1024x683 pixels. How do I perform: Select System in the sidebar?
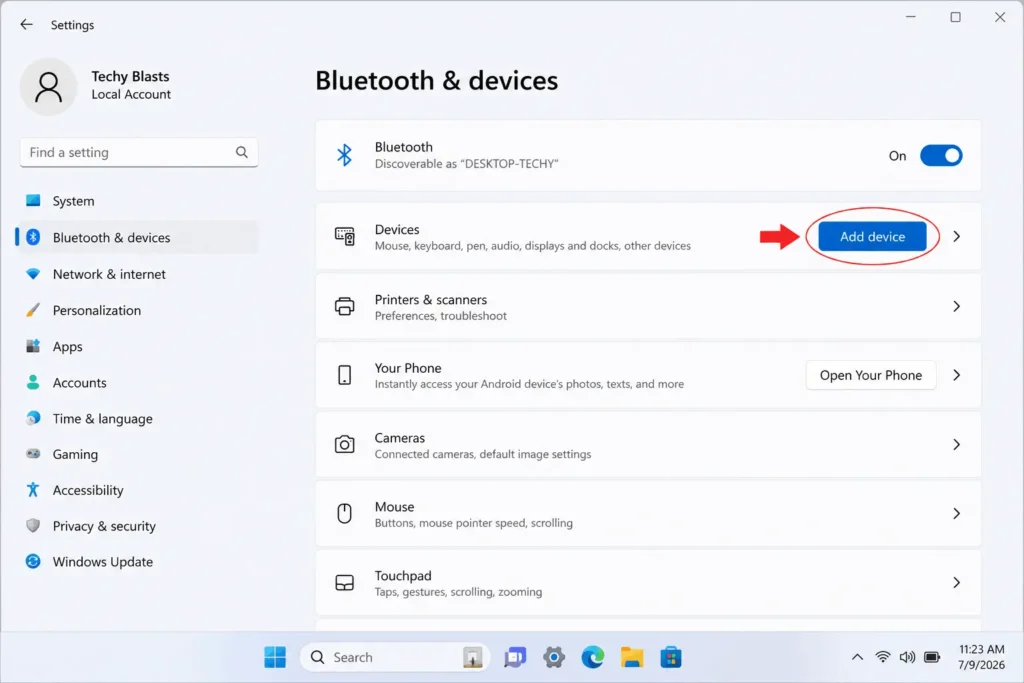tap(138, 201)
